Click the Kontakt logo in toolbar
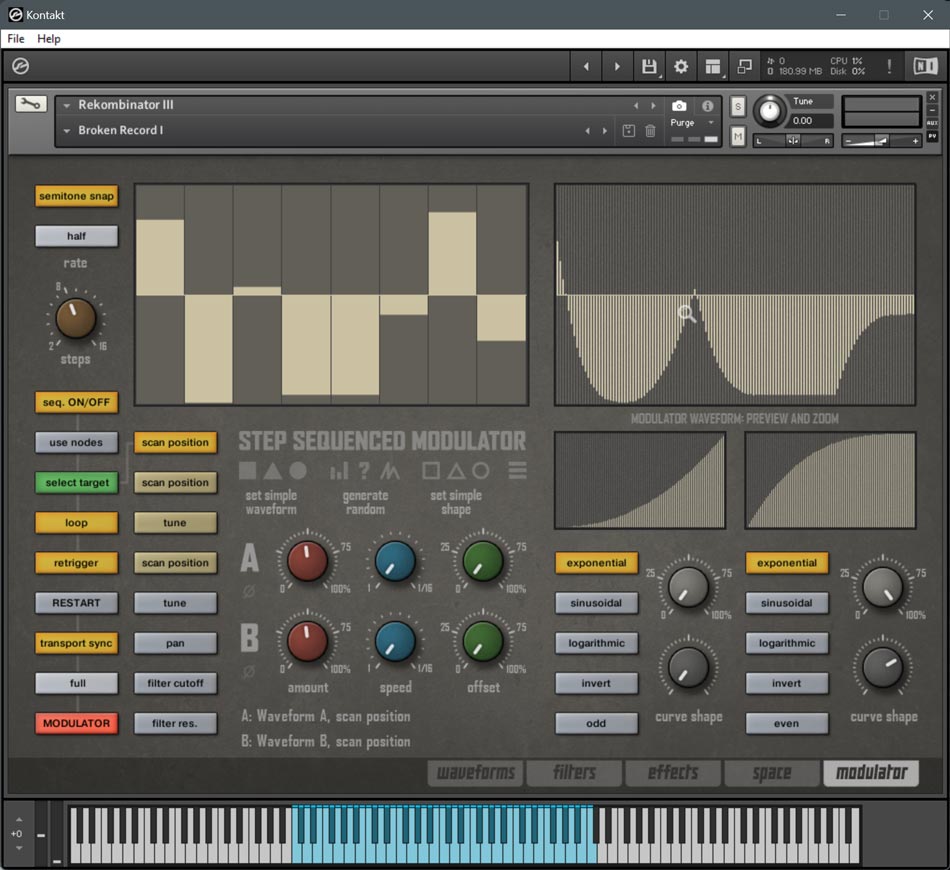 [21, 66]
